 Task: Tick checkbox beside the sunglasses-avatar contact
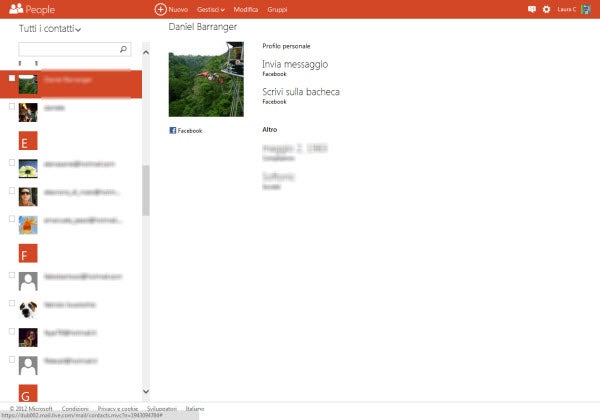click(x=12, y=190)
